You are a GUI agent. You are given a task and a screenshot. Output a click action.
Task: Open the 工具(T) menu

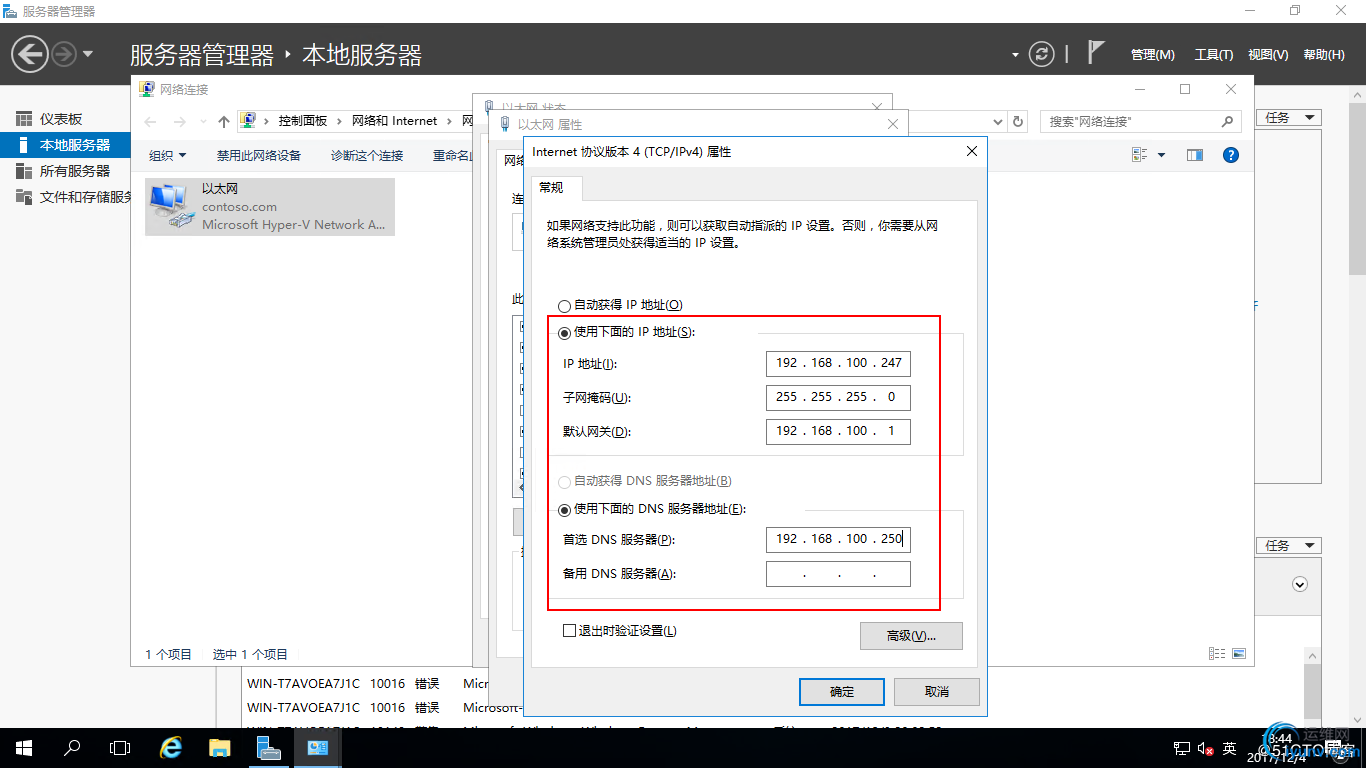point(1214,55)
